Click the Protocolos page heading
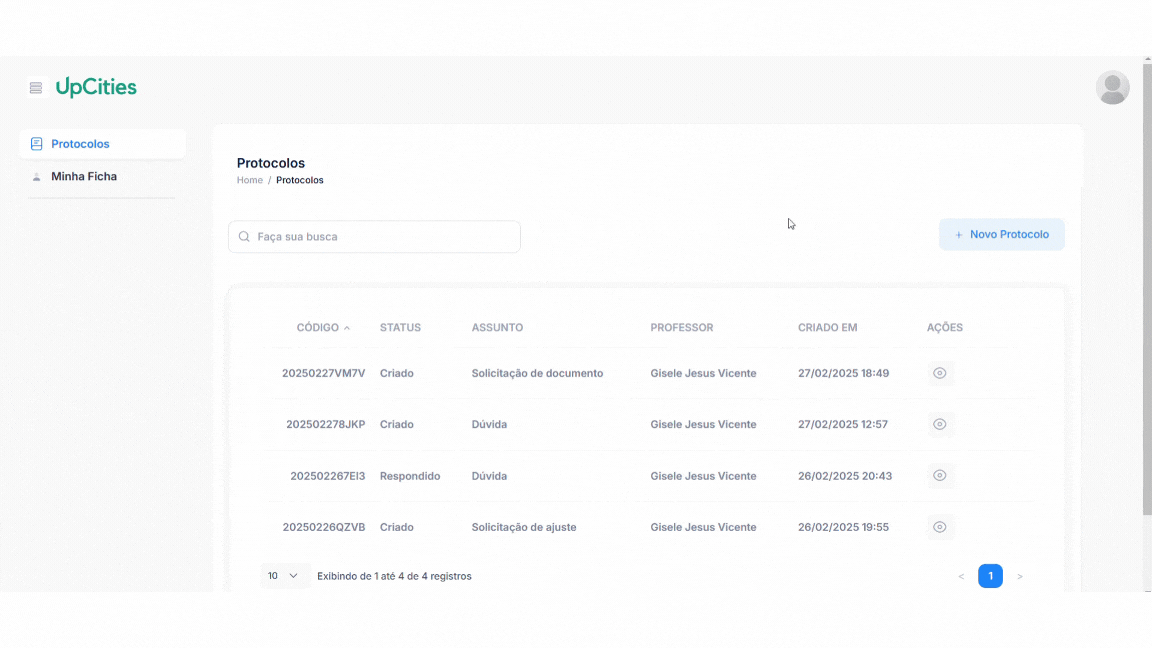 click(x=270, y=163)
